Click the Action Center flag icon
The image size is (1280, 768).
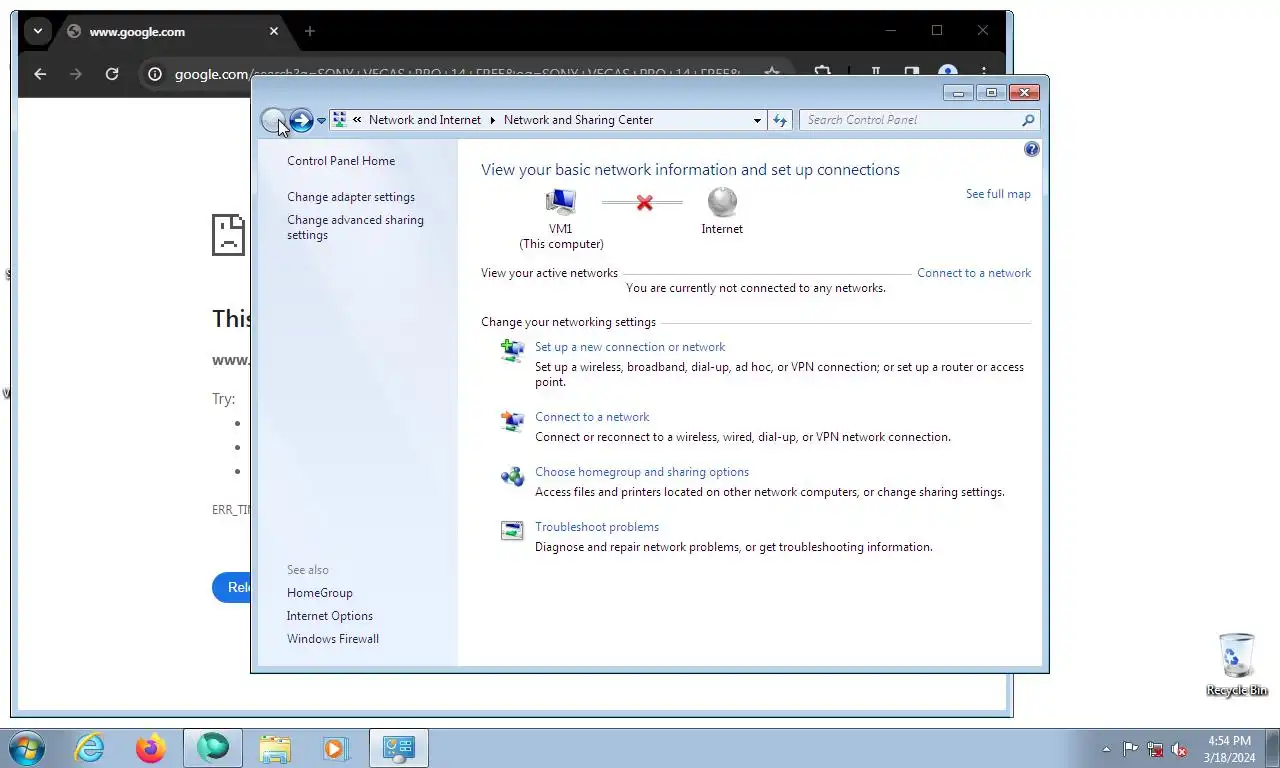(x=1131, y=749)
